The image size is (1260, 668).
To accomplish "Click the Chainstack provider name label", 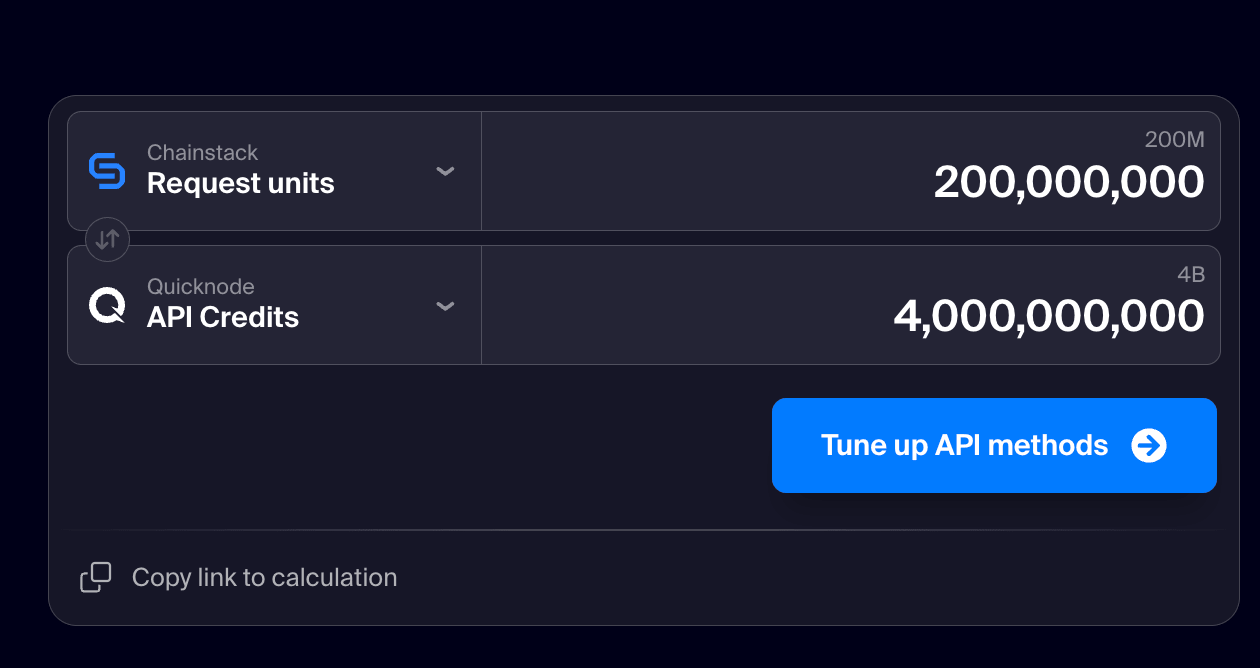I will click(x=202, y=153).
